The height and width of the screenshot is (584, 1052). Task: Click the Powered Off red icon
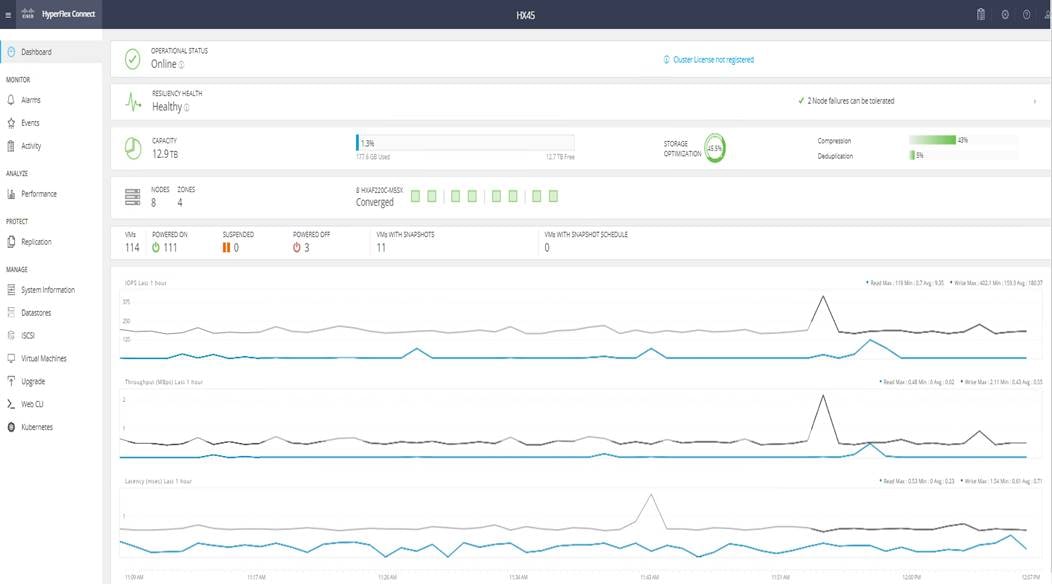click(x=297, y=248)
